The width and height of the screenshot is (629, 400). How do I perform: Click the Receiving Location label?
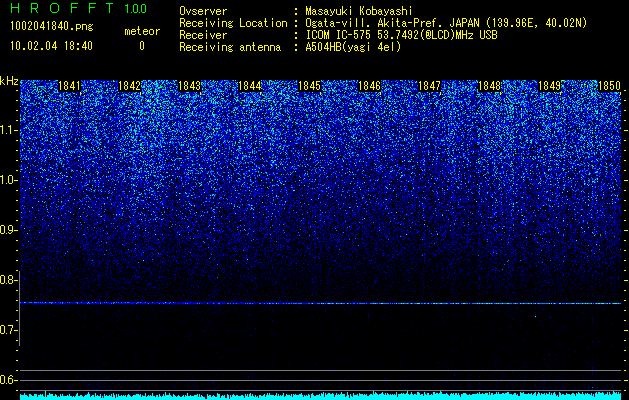click(233, 23)
